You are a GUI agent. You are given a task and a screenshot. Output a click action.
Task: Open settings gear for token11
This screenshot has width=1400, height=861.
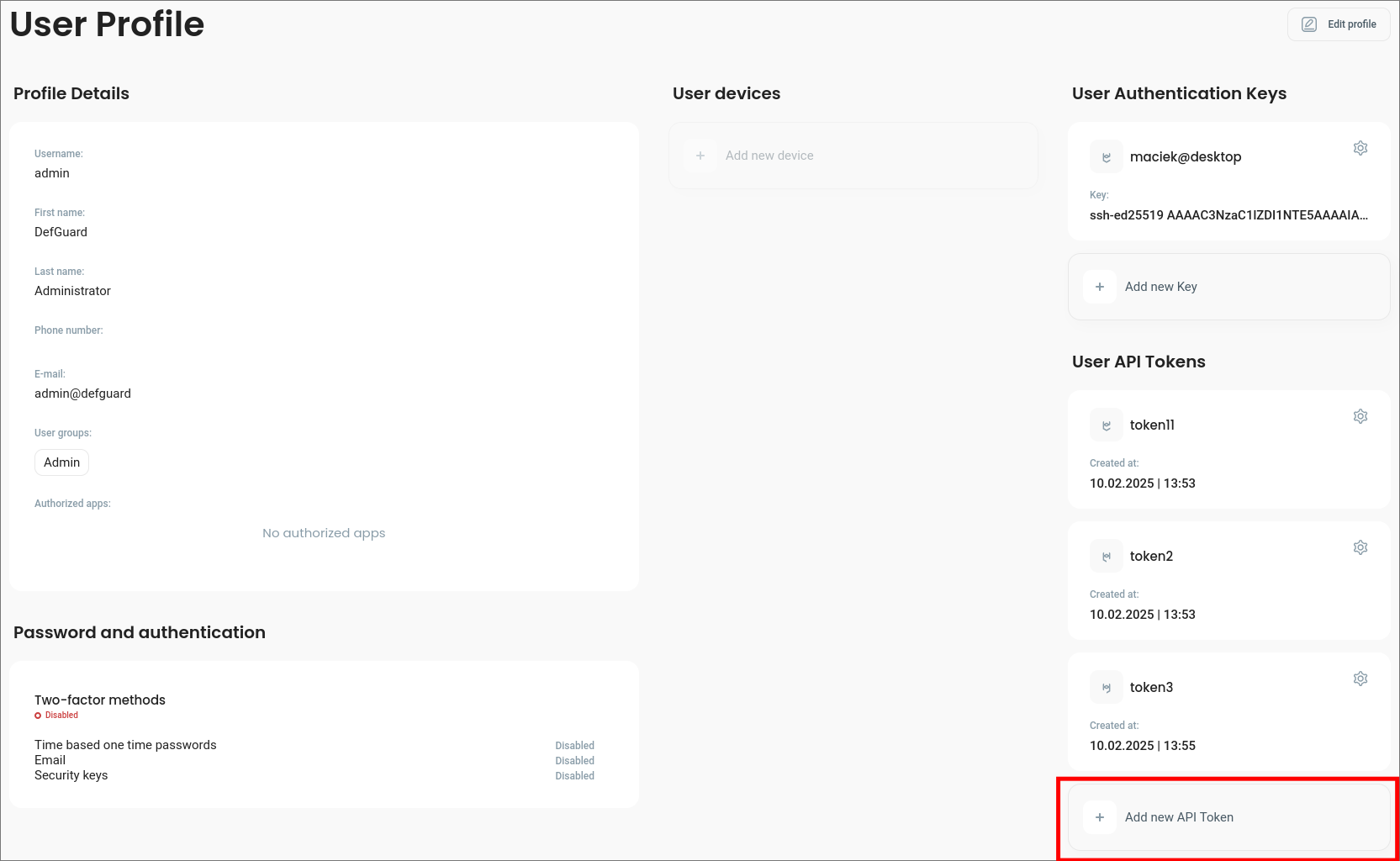point(1360,416)
